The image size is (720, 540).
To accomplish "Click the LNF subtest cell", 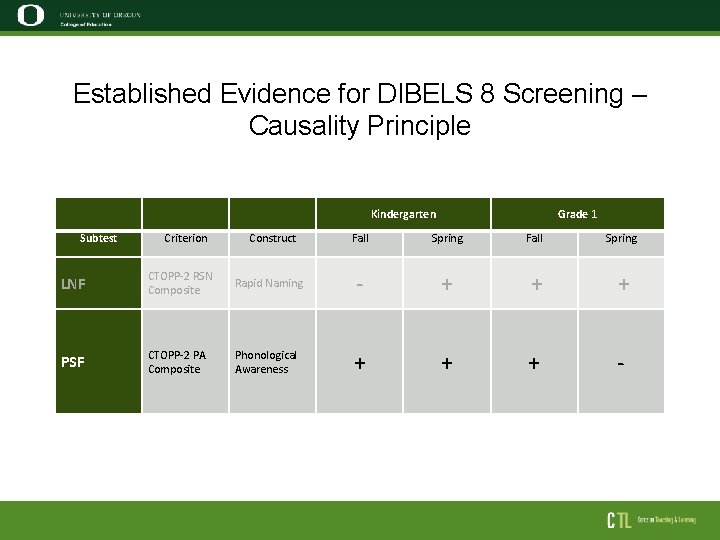I will click(98, 283).
